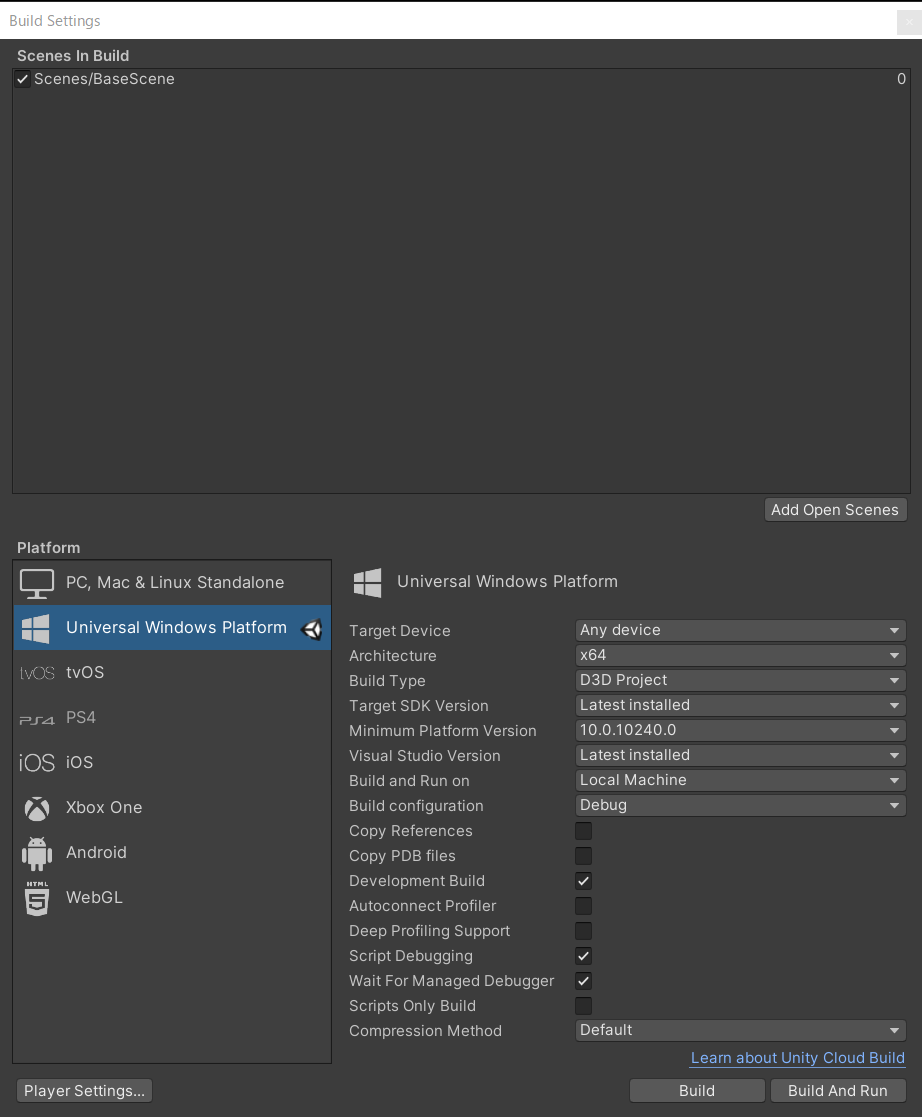Click the Windows logo icon beside Universal Windows Platform in the platform list
The image size is (922, 1117).
[x=36, y=628]
